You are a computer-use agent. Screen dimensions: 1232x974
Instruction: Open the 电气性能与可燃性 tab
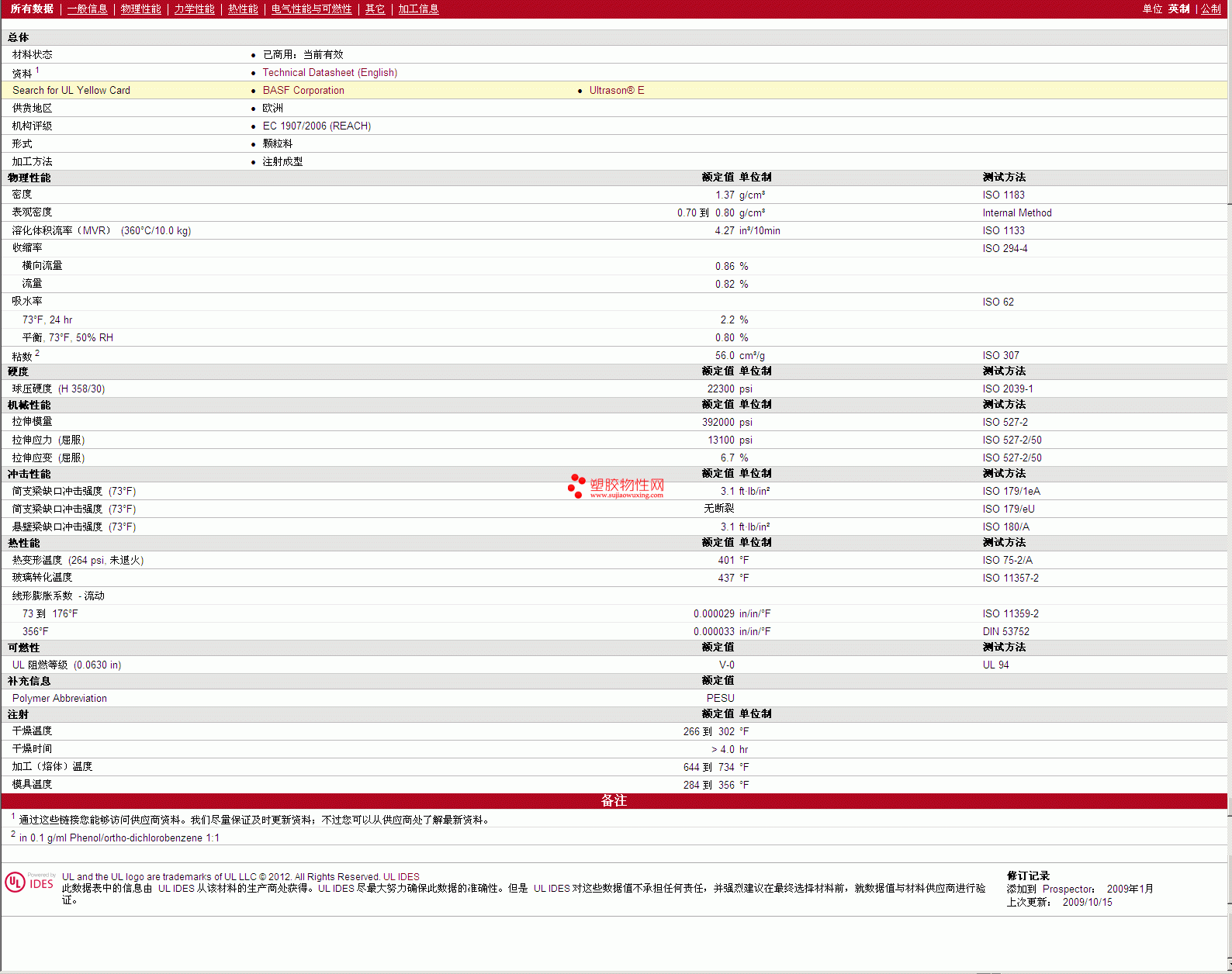pyautogui.click(x=311, y=9)
